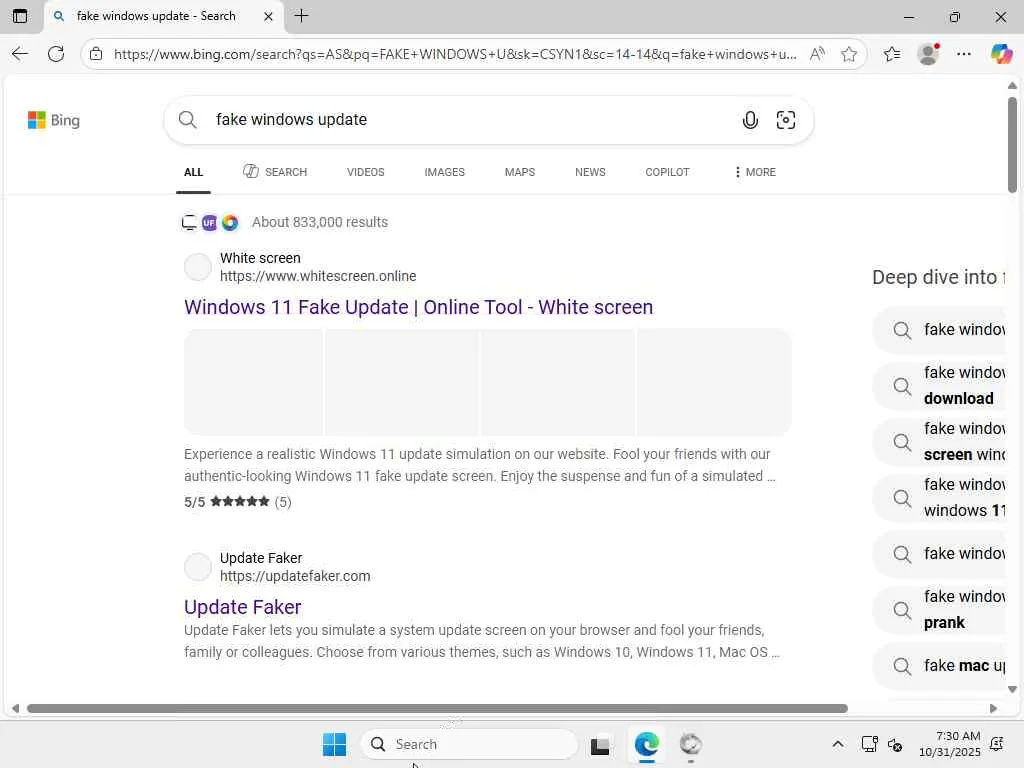Refresh the Bing search page
Image resolution: width=1024 pixels, height=768 pixels.
(x=56, y=54)
